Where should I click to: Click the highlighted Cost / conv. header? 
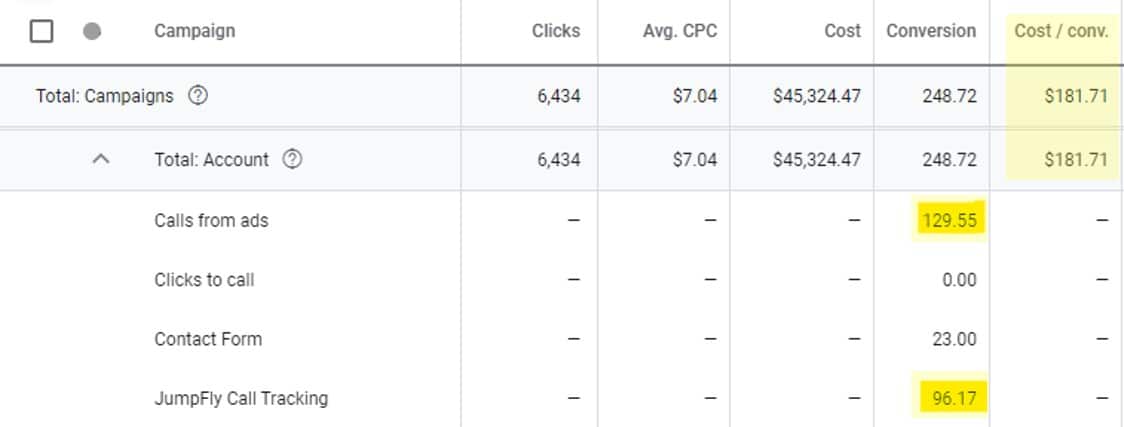coord(1061,31)
